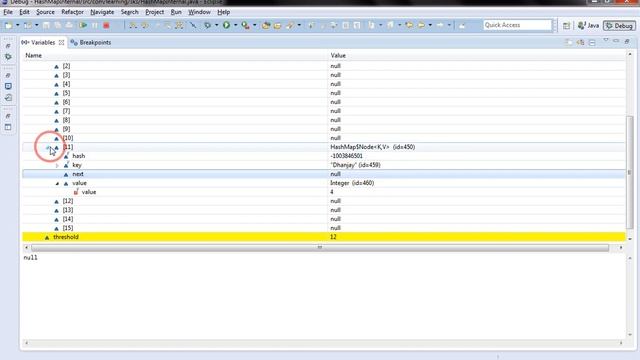Switch to the Java perspective

(x=588, y=26)
